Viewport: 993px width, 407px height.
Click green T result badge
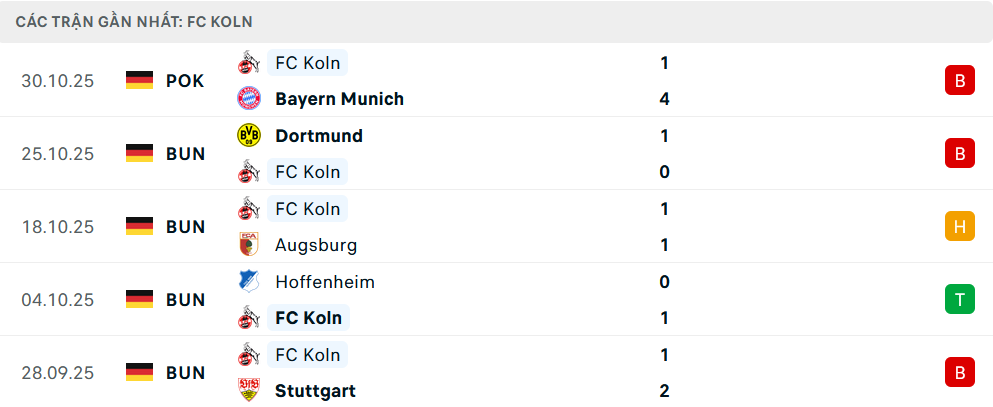(x=959, y=300)
